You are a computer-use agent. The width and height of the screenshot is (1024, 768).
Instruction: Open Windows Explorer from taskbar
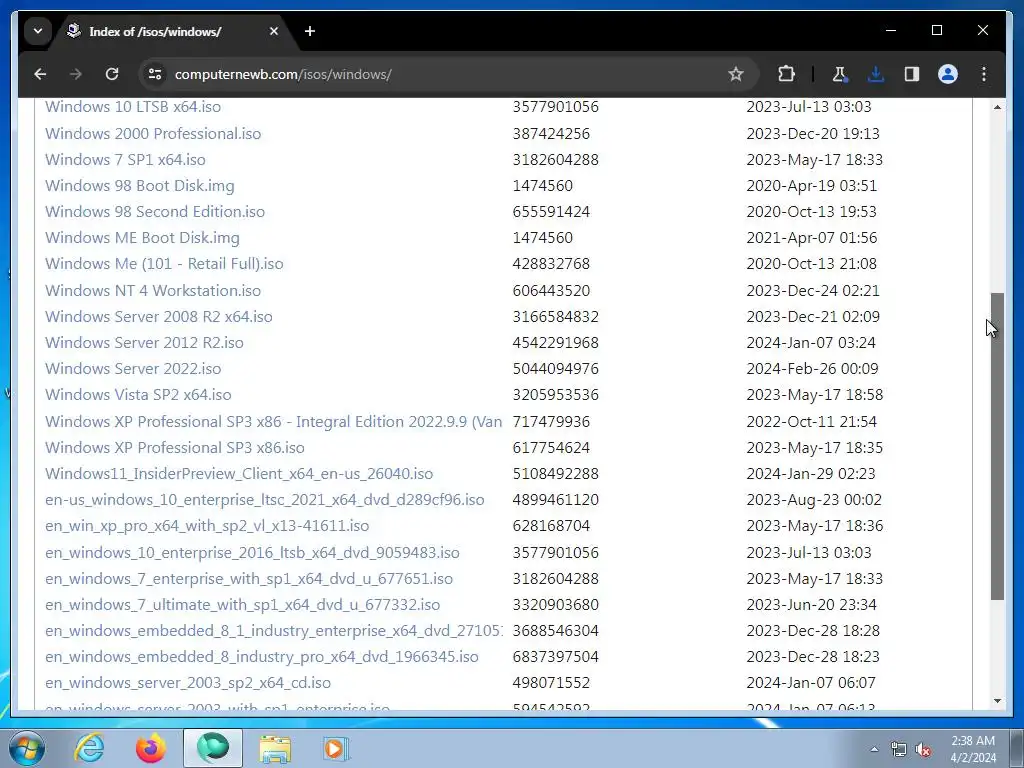tap(275, 748)
